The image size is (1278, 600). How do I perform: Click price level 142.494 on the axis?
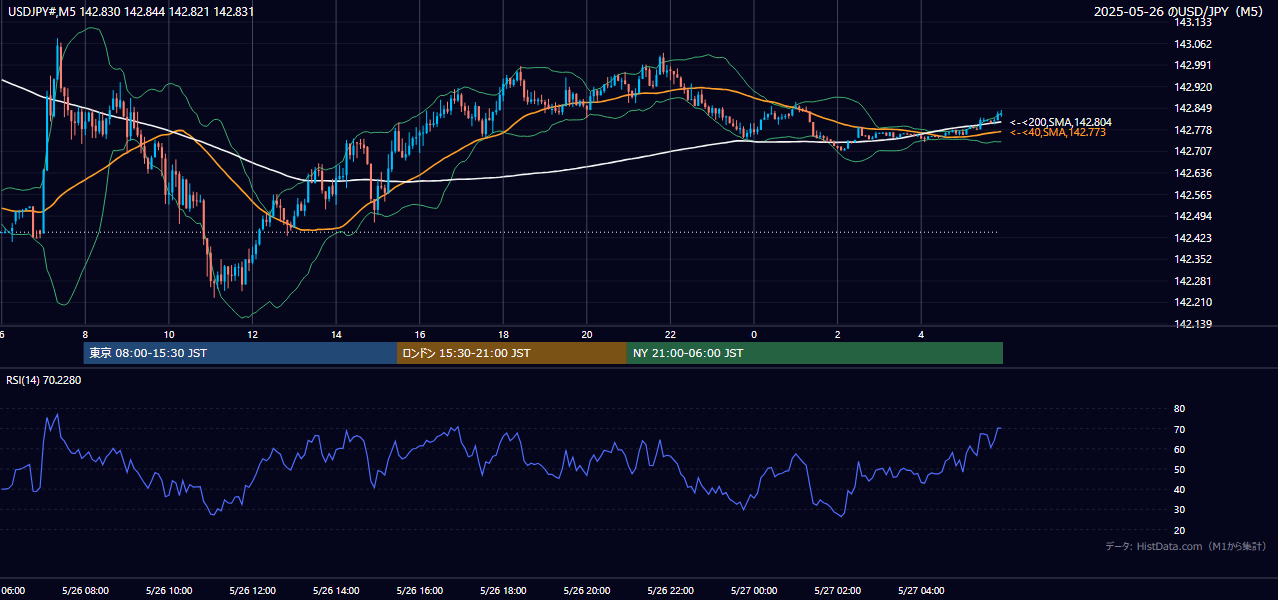1192,216
